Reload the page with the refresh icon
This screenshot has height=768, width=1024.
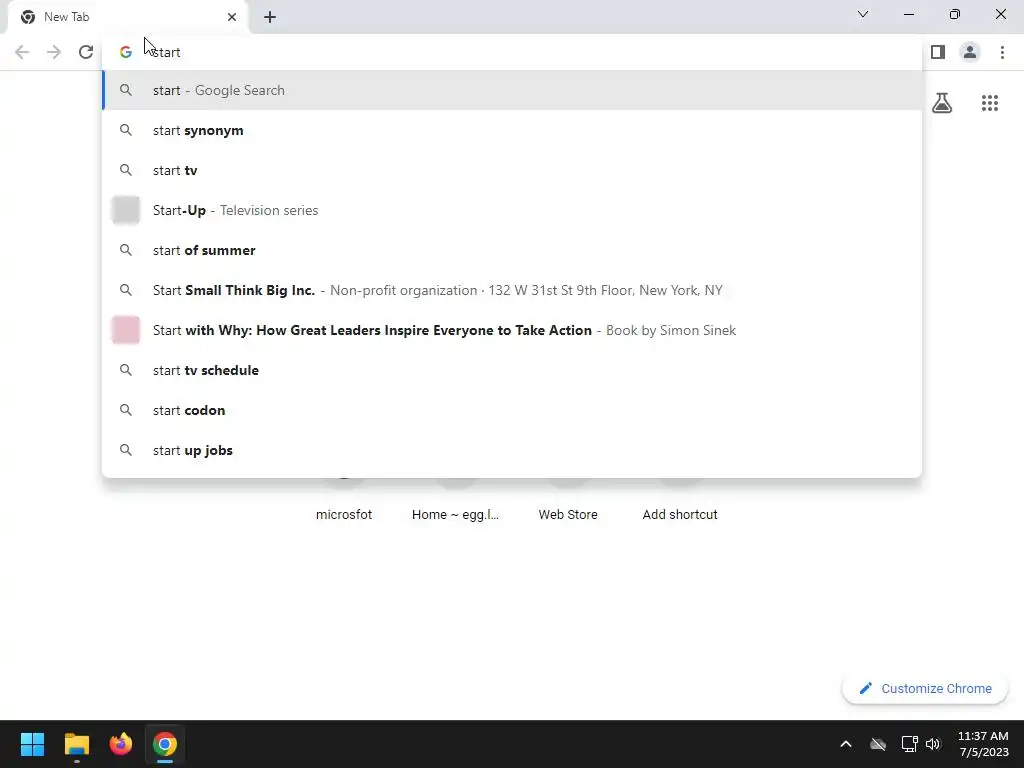[x=86, y=52]
